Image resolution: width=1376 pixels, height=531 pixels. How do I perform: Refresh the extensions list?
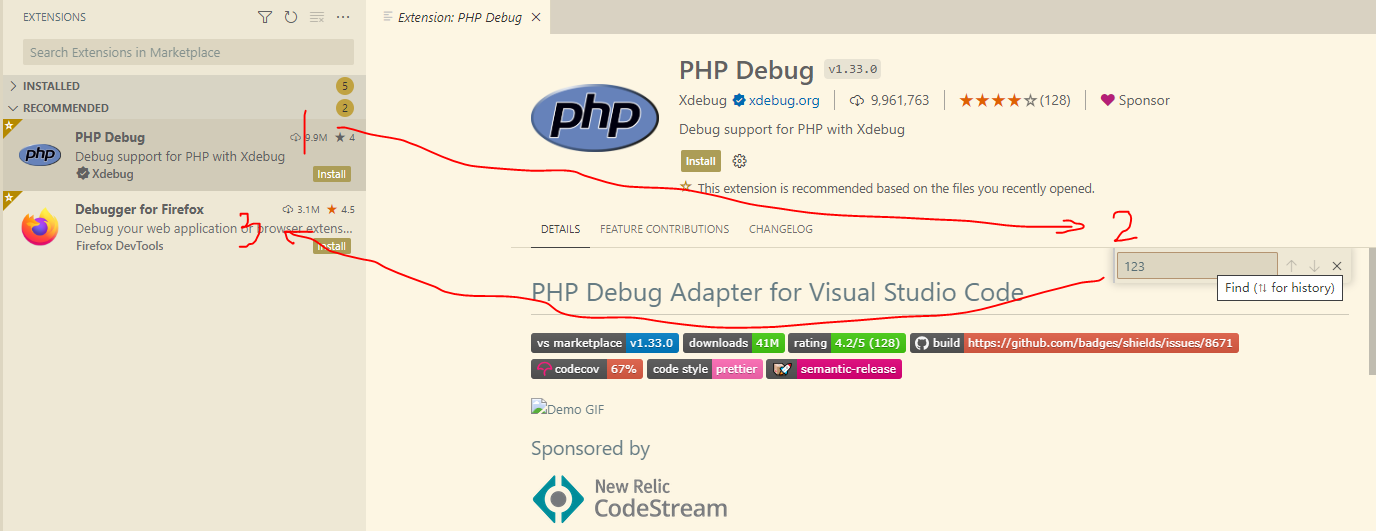291,17
